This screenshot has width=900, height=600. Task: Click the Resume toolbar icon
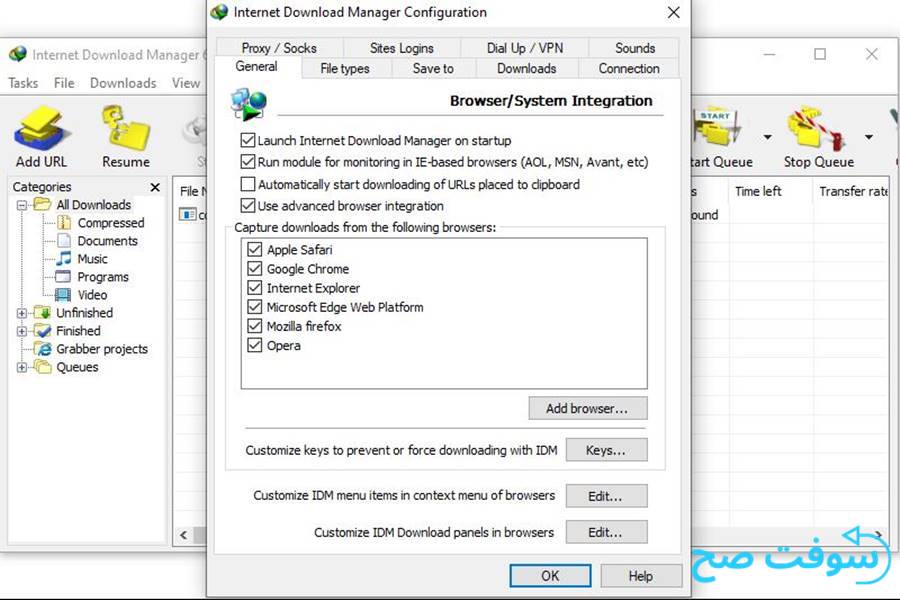pyautogui.click(x=126, y=127)
